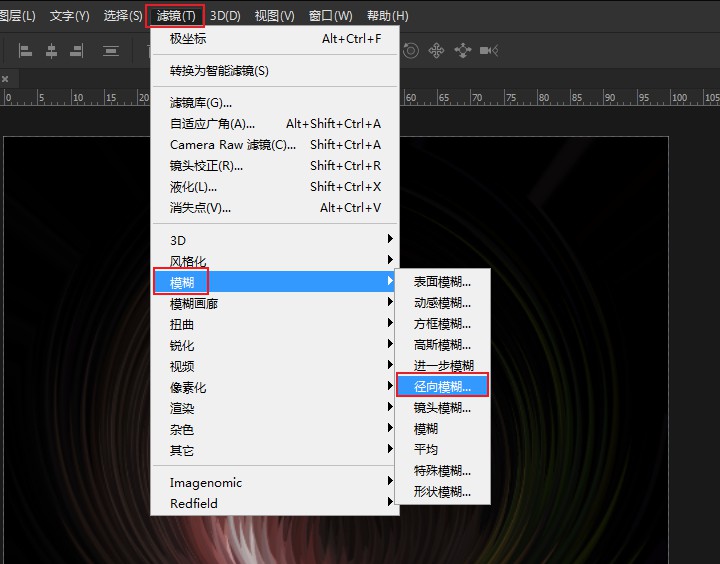Choose 特殊模糊... smart blur
The image size is (720, 564).
tap(443, 471)
